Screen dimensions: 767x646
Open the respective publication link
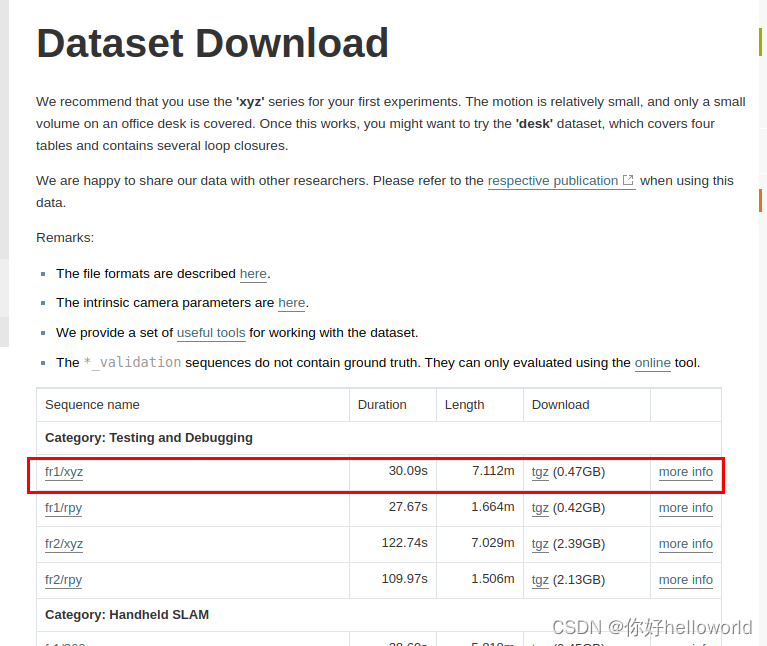coord(552,181)
